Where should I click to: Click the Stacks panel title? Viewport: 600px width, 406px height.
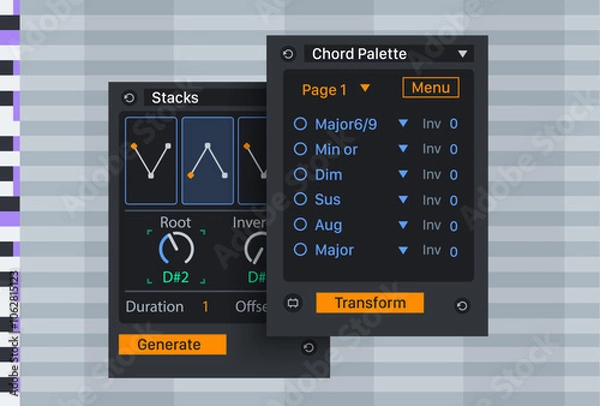175,98
